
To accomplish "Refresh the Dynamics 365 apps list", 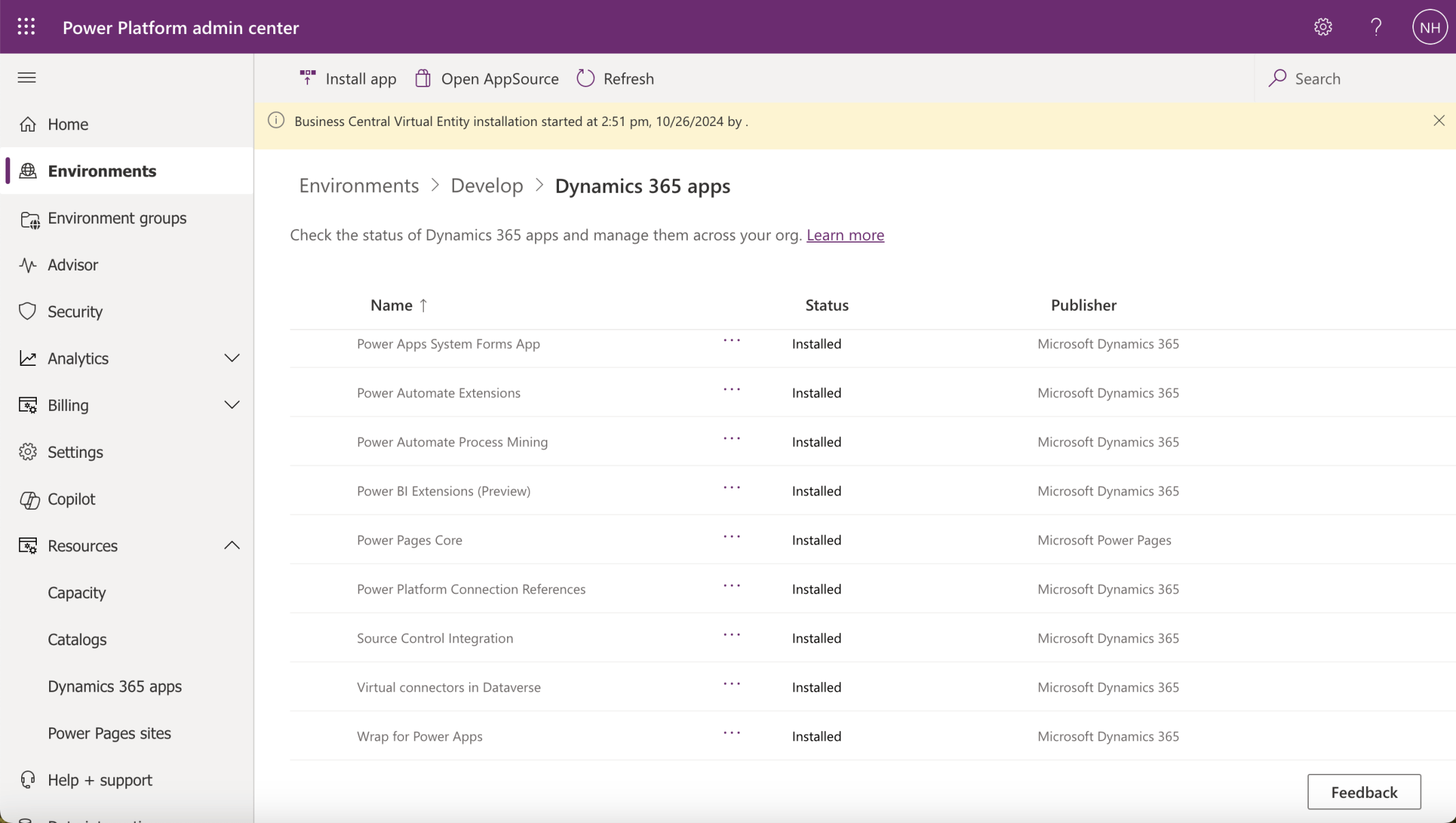I will (615, 78).
